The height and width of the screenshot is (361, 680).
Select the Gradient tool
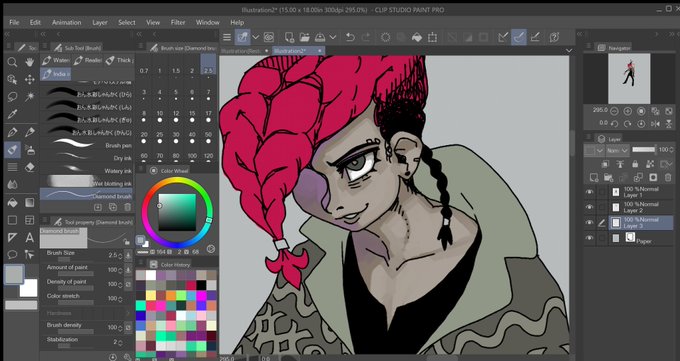click(29, 203)
